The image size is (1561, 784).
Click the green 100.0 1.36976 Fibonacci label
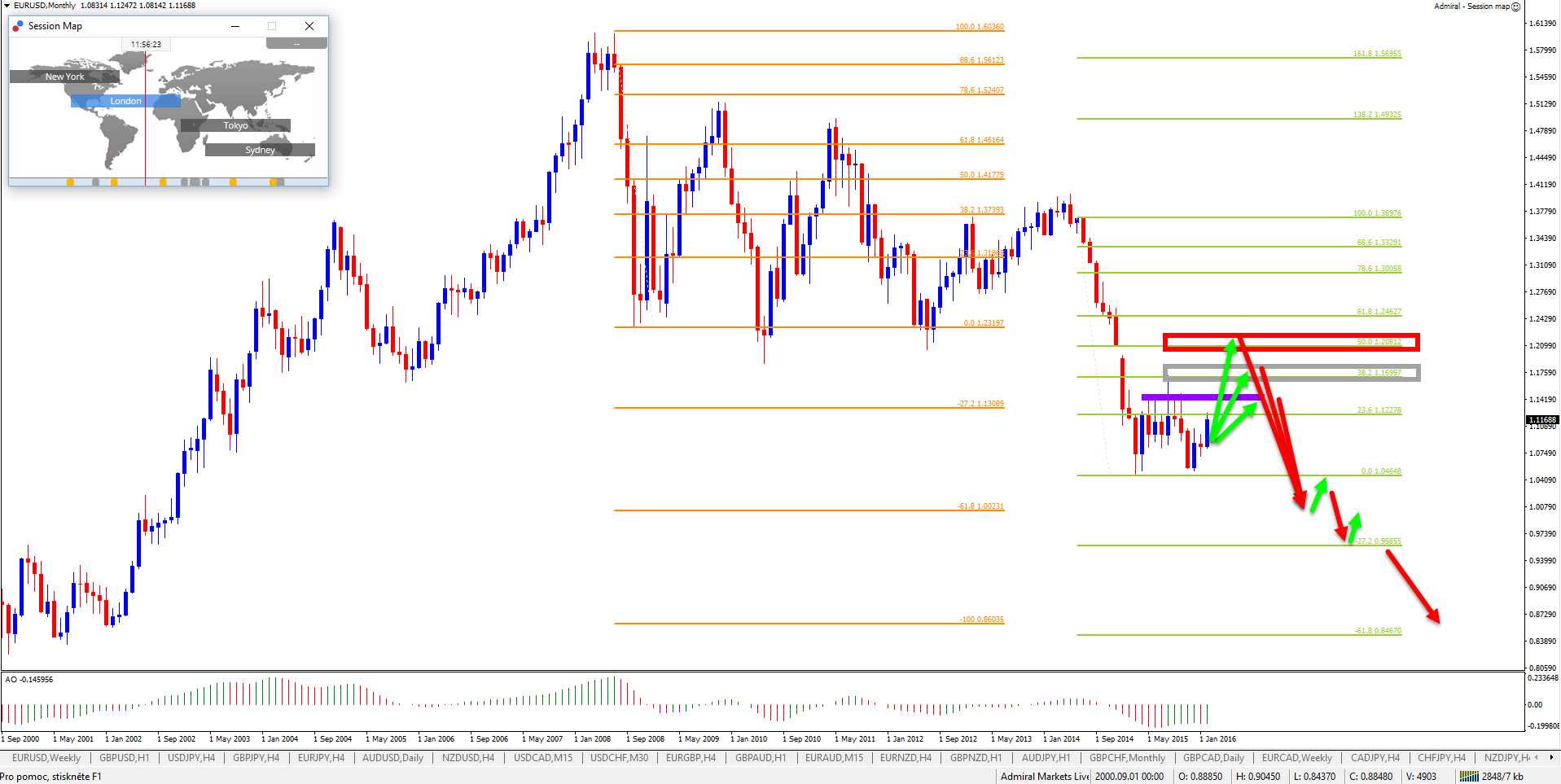click(1378, 213)
